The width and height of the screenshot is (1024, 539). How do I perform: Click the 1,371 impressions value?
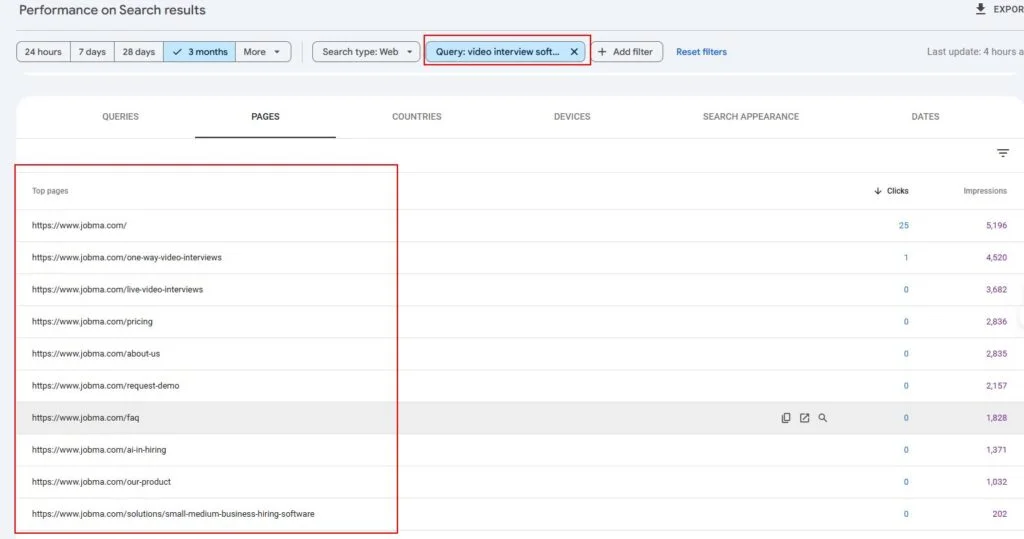997,449
